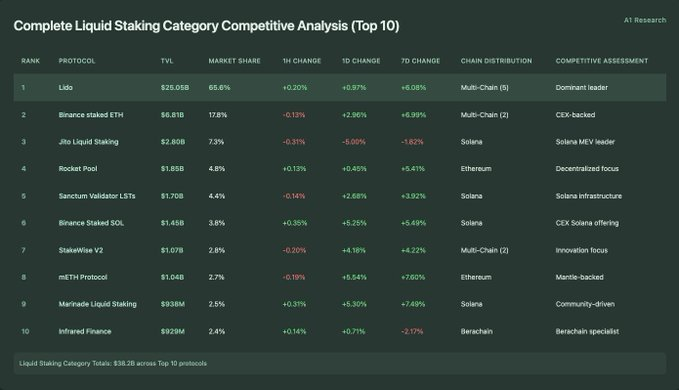Viewport: 679px width, 390px height.
Task: Select Binance Staked SOL row name
Action: (91, 223)
